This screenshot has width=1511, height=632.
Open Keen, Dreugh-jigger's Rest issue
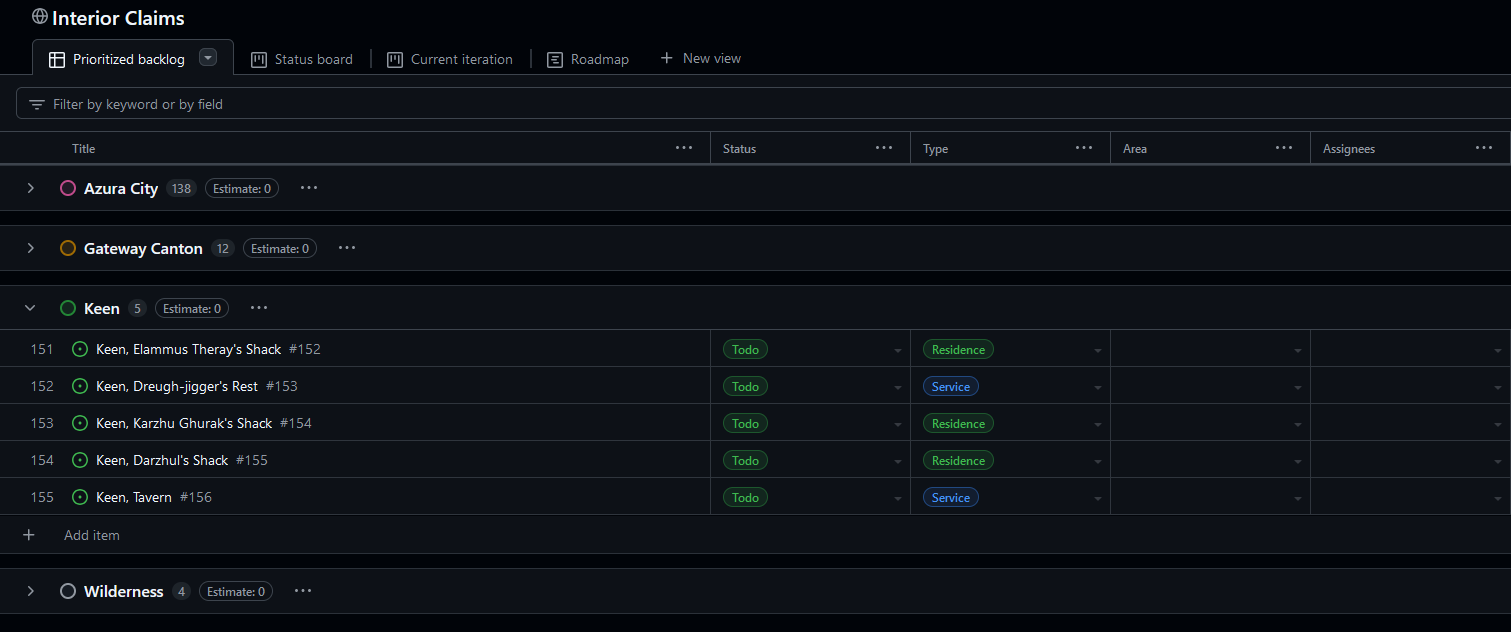point(177,386)
